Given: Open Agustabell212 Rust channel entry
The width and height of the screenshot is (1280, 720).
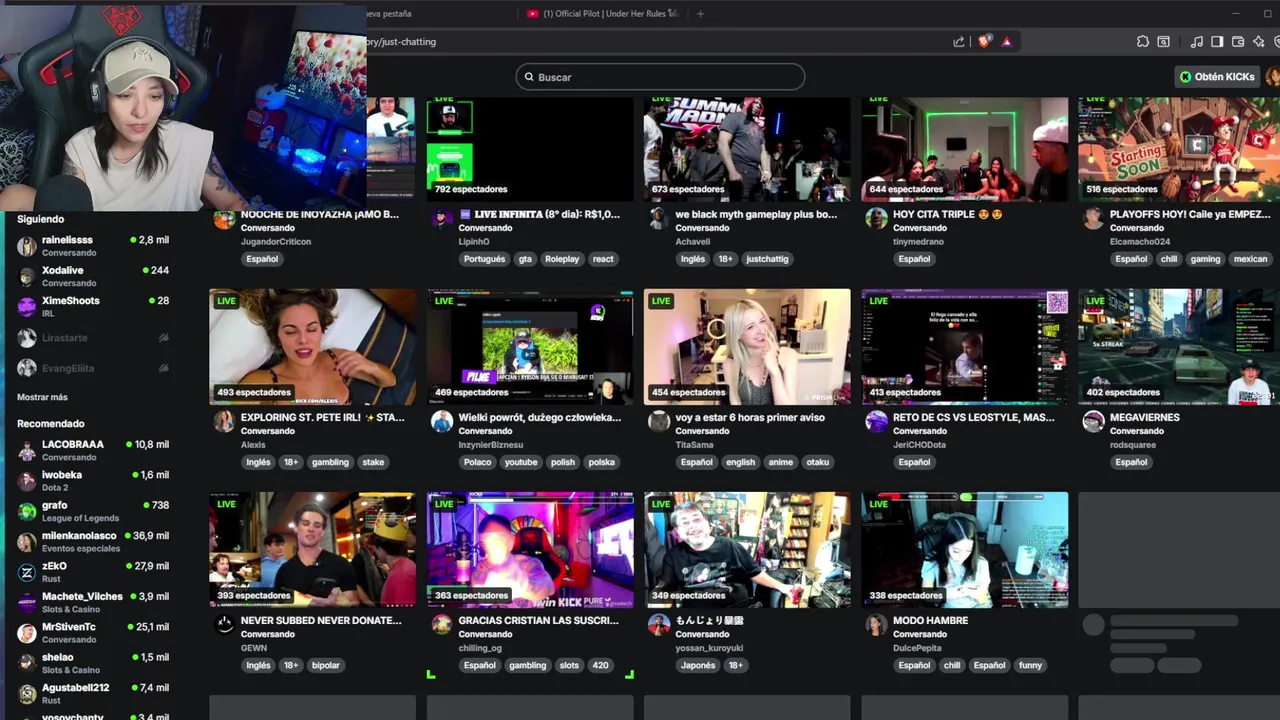Looking at the screenshot, I should (x=93, y=694).
